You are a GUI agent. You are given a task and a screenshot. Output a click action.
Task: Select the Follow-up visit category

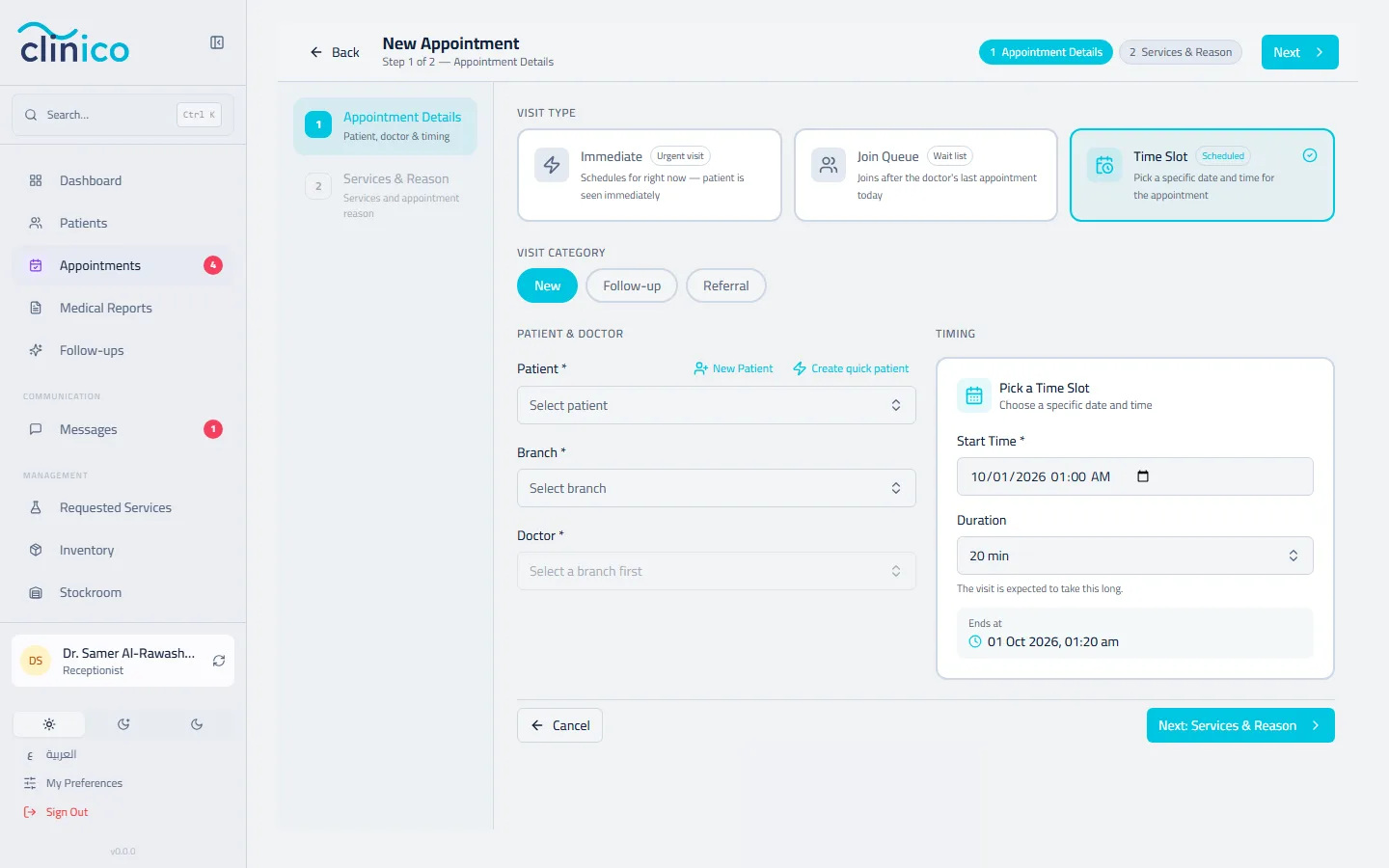[x=632, y=285]
